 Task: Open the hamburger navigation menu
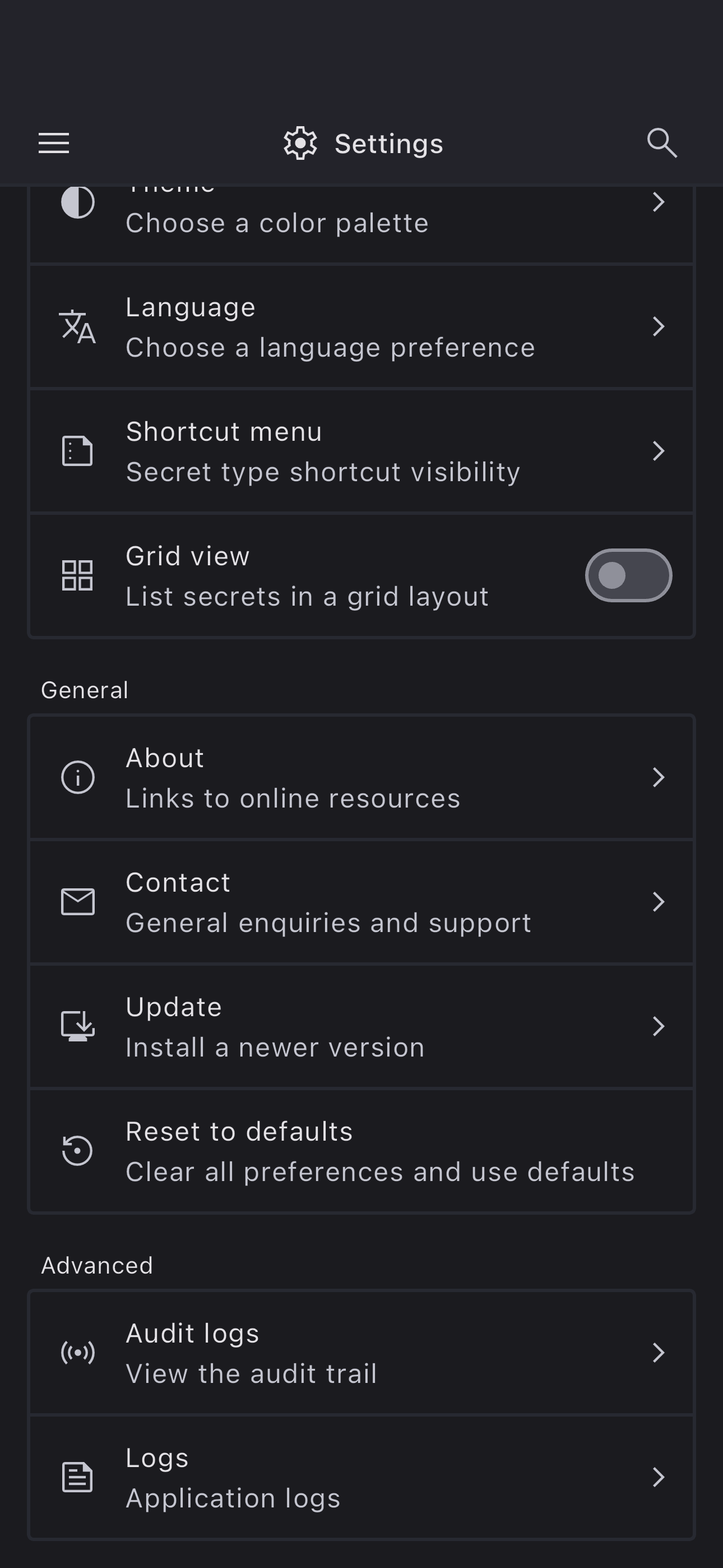[x=54, y=144]
